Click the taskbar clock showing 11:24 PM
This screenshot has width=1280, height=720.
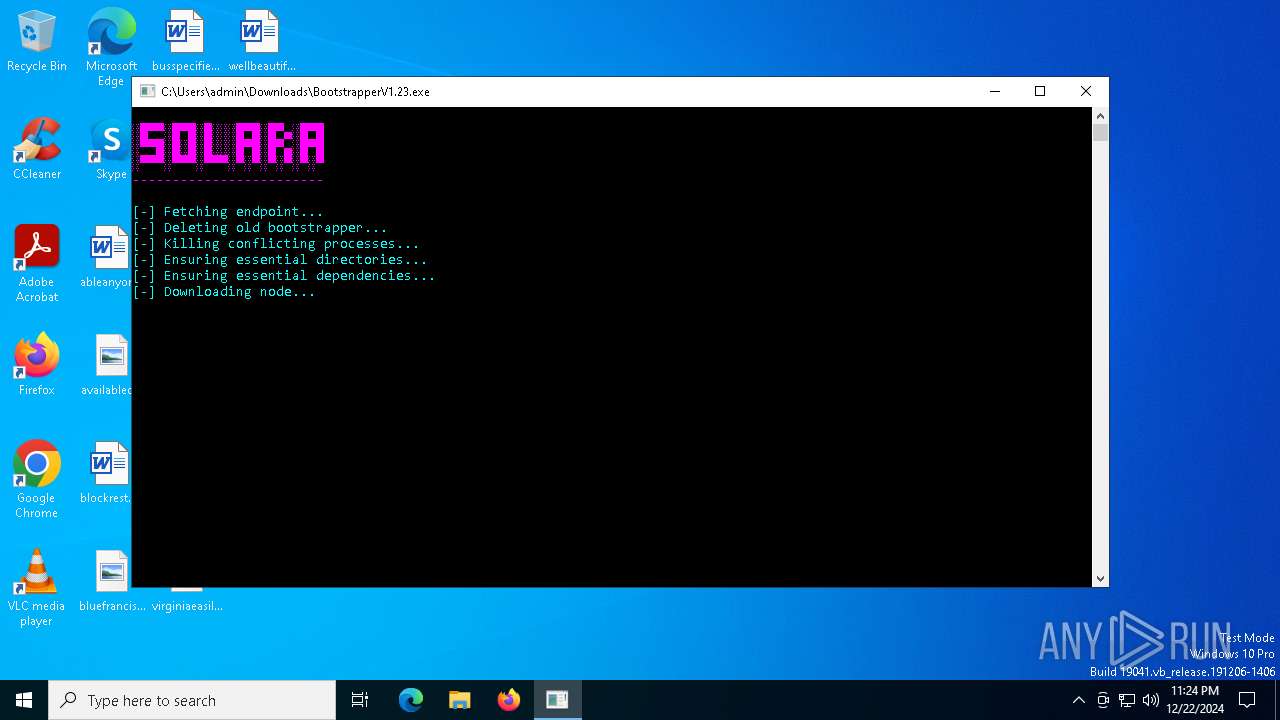point(1195,700)
